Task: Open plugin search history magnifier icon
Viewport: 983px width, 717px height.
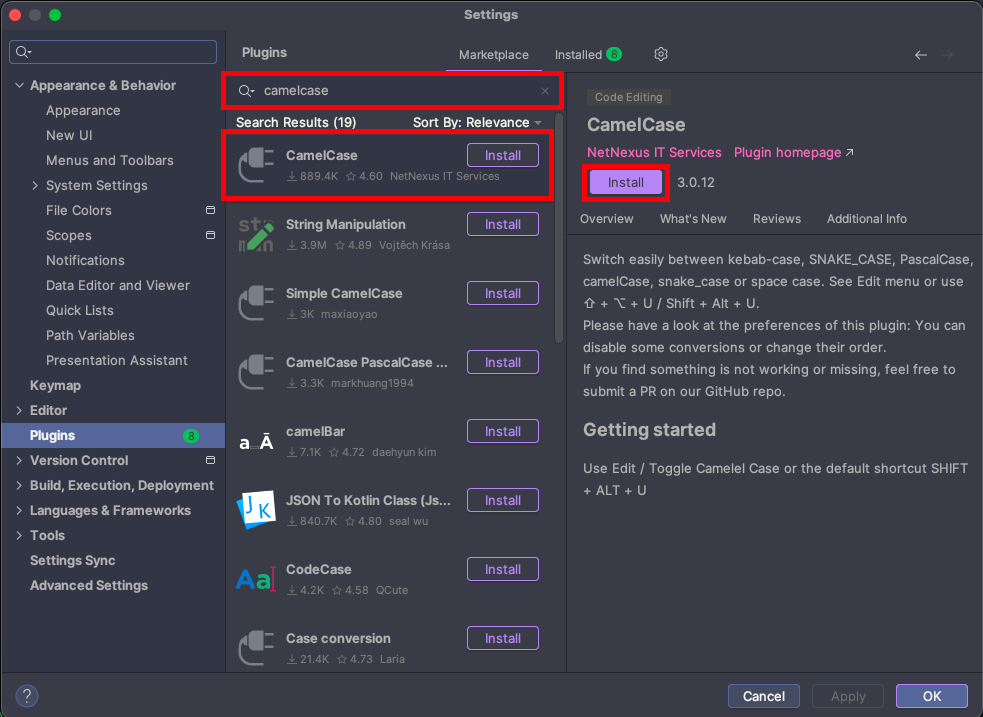Action: coord(246,91)
